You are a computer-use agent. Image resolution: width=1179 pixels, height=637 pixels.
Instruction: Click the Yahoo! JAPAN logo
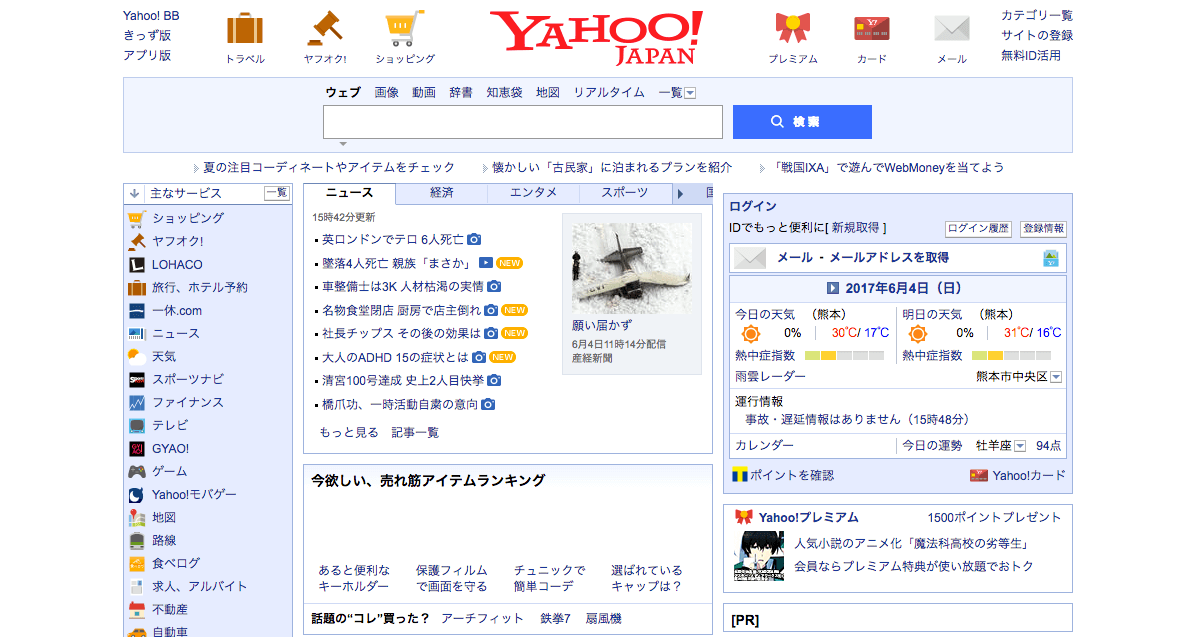[x=596, y=38]
